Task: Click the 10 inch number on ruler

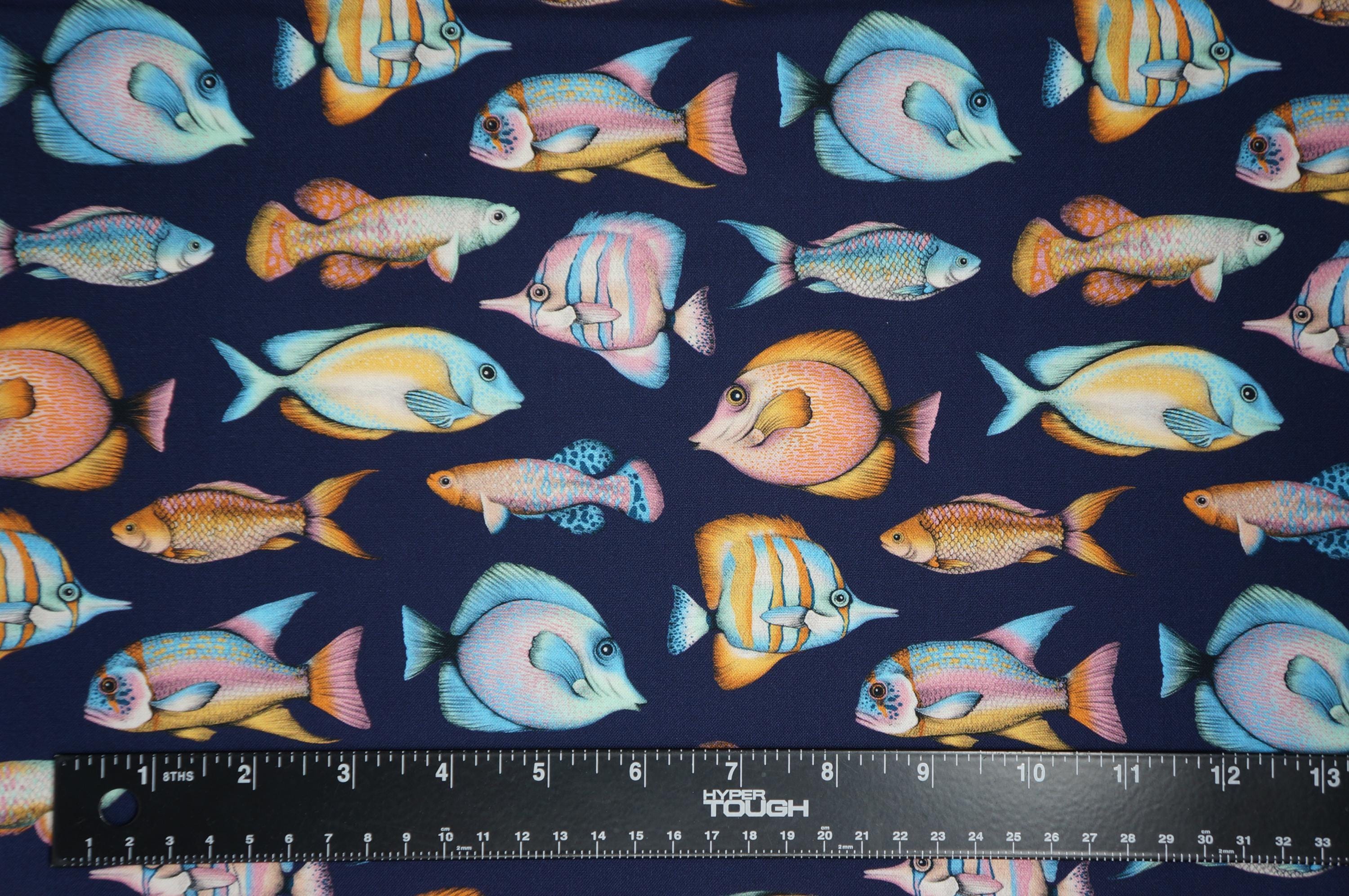Action: 1030,772
